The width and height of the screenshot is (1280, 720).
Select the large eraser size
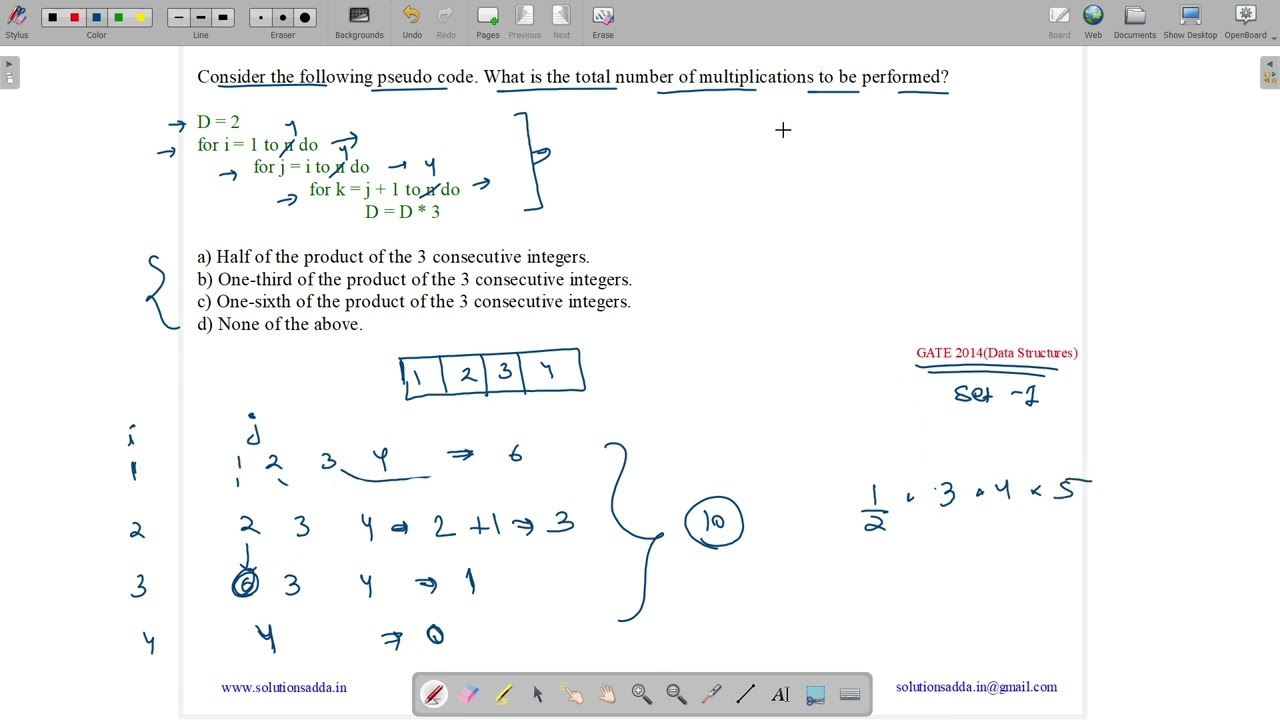click(x=305, y=17)
